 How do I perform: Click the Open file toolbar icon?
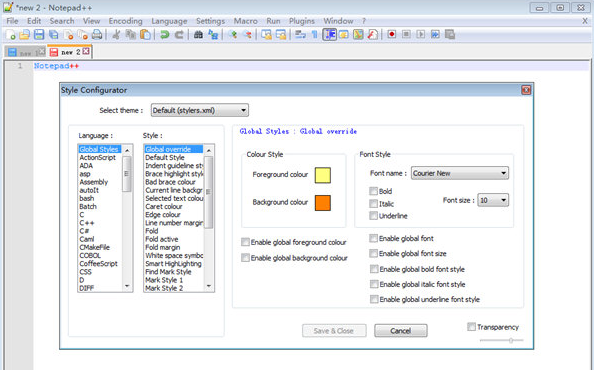25,35
